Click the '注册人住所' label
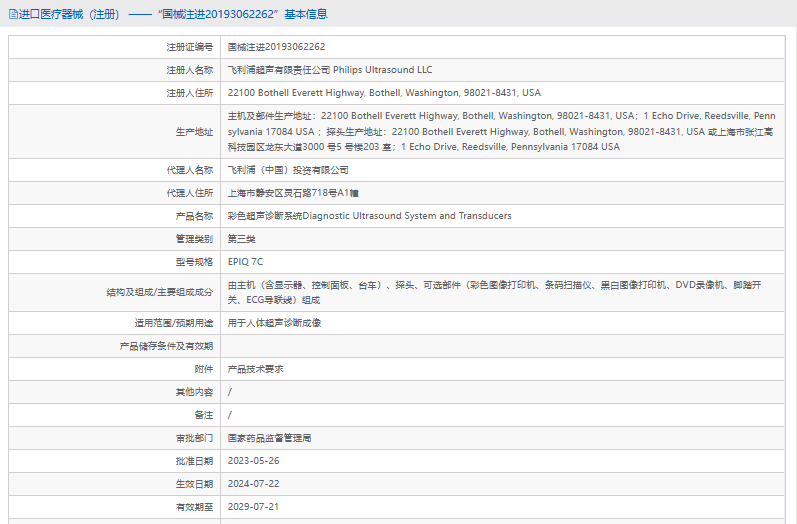 point(190,93)
